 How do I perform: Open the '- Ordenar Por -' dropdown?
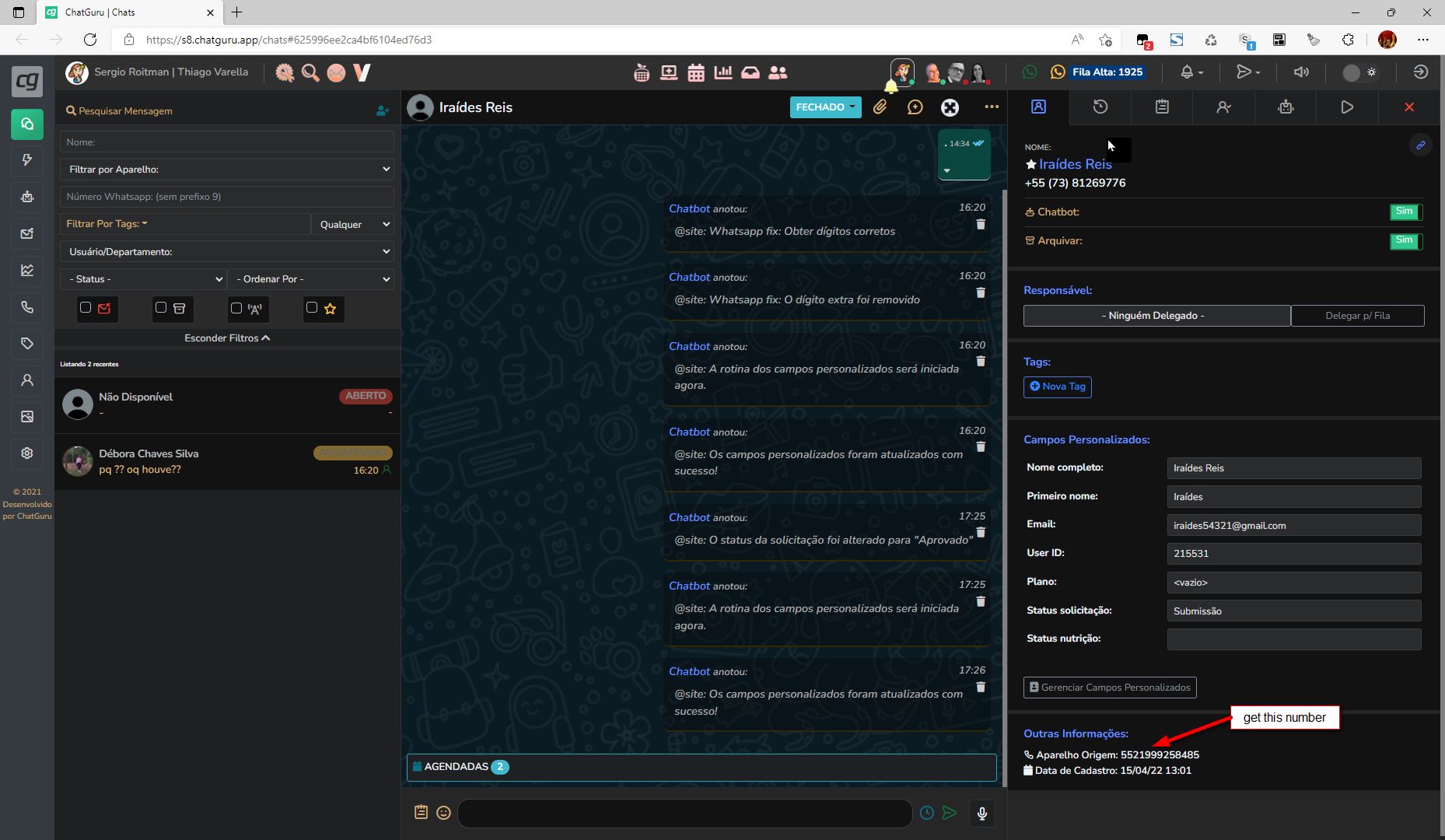tap(311, 279)
